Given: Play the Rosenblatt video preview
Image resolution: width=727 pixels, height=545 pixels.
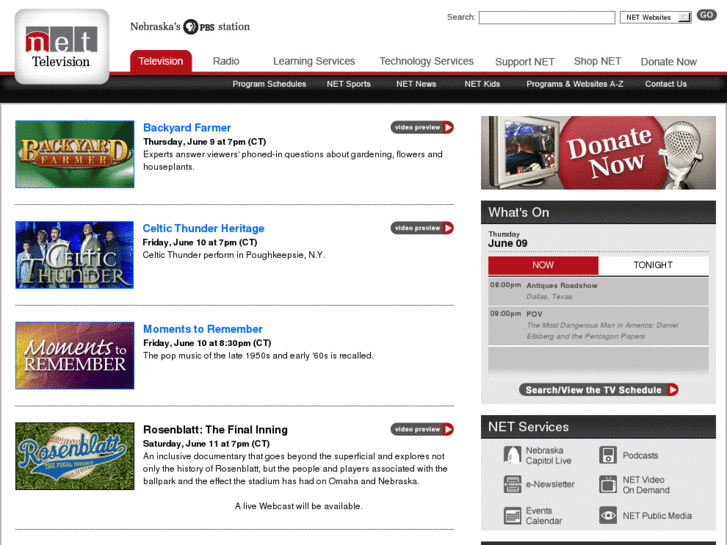Looking at the screenshot, I should [x=422, y=429].
